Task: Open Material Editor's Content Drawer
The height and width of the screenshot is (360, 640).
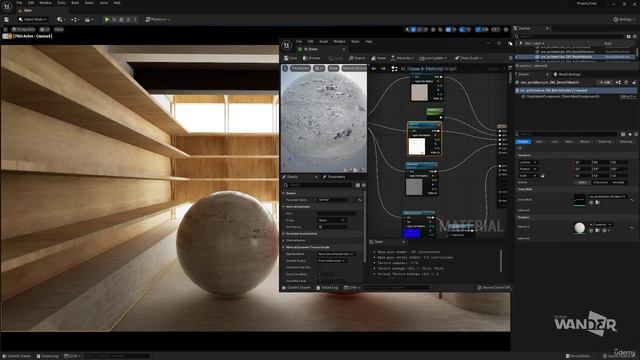Action: pyautogui.click(x=296, y=287)
